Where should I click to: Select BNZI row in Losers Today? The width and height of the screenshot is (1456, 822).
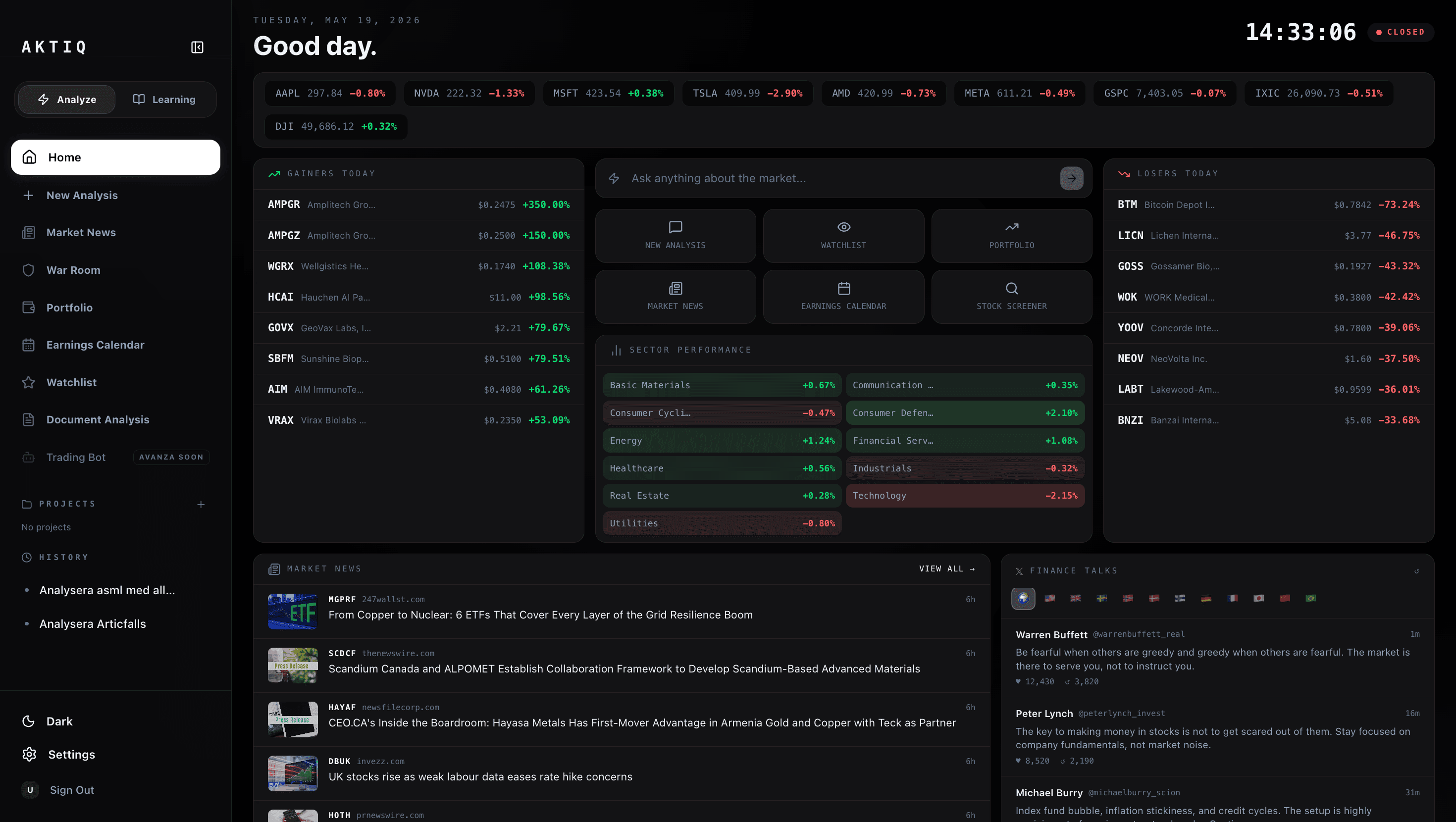pyautogui.click(x=1268, y=420)
